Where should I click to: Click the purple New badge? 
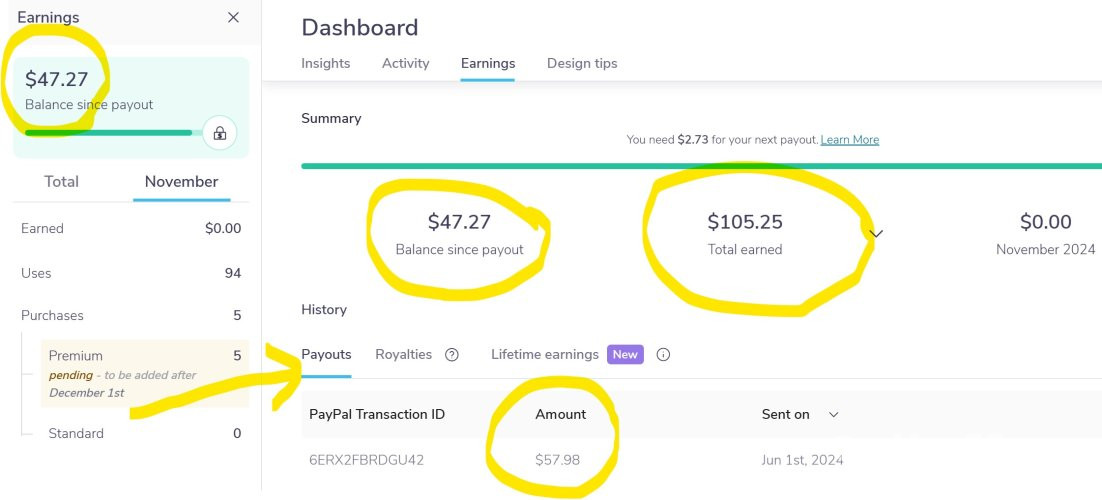pos(625,354)
